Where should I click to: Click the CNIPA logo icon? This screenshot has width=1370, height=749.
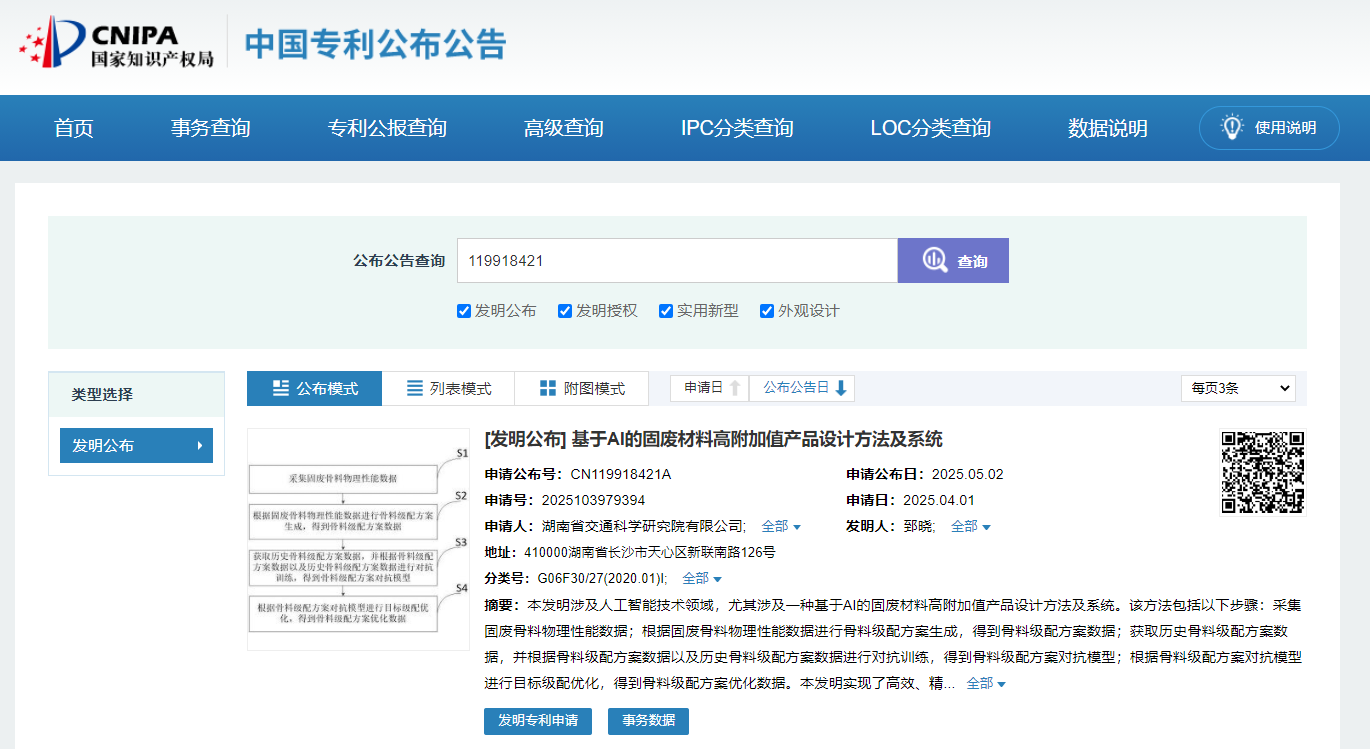pos(52,42)
